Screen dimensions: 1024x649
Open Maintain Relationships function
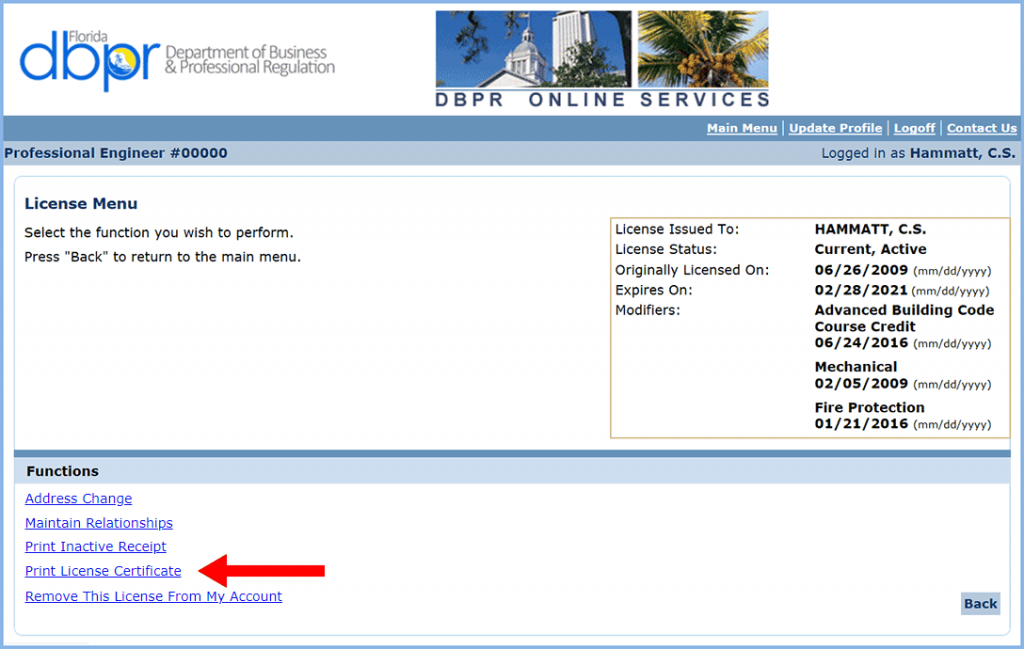coord(98,523)
